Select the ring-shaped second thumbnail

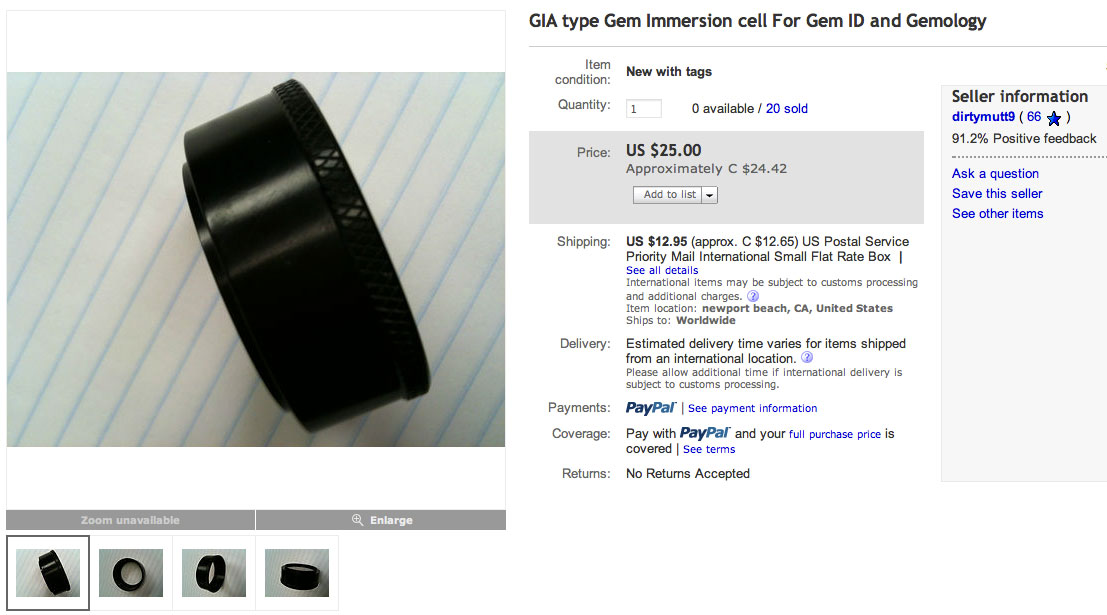[x=131, y=573]
